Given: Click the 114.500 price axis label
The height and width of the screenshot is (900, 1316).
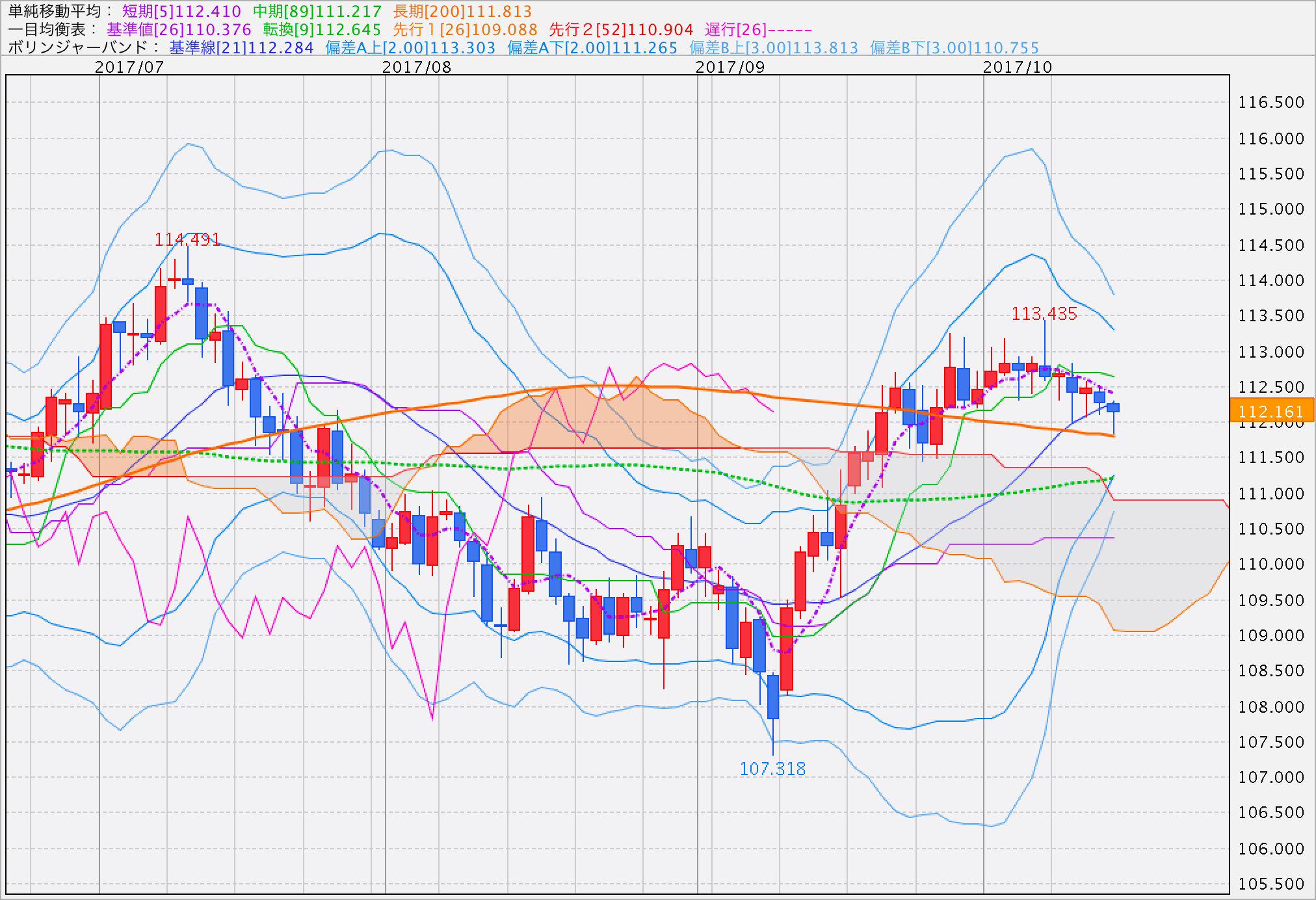Looking at the screenshot, I should tap(1271, 245).
